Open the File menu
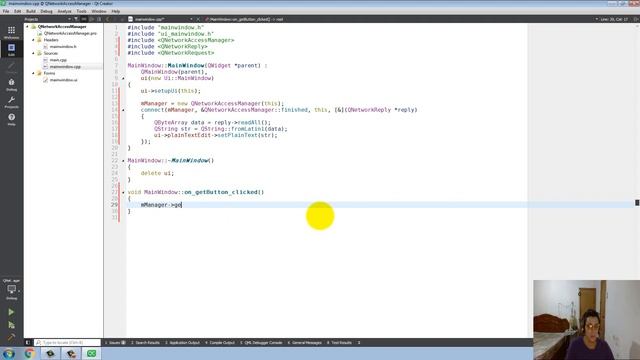Screen dimensions: 640x360 click(6, 11)
